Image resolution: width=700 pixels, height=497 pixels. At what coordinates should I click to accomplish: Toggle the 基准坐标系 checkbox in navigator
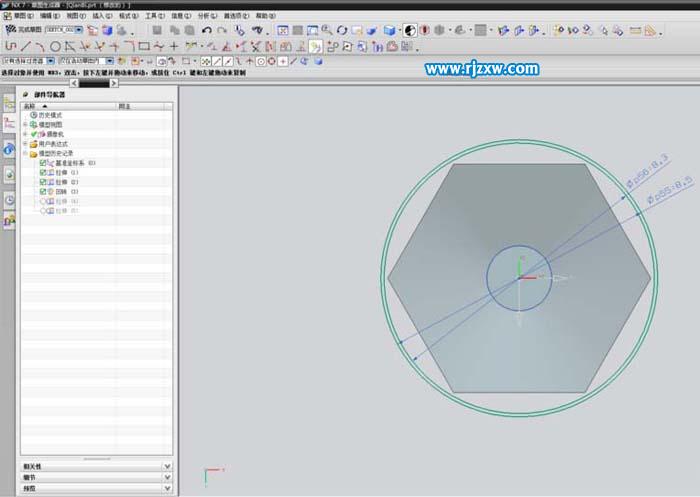43,163
